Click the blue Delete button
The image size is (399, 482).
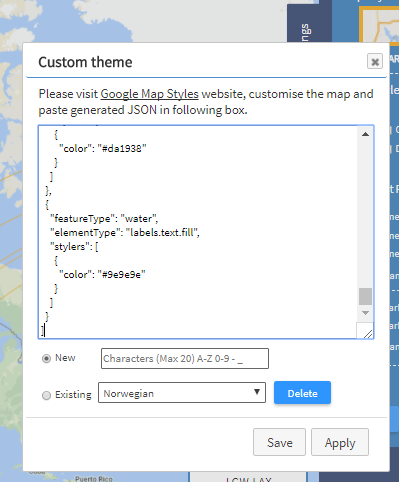tap(302, 393)
